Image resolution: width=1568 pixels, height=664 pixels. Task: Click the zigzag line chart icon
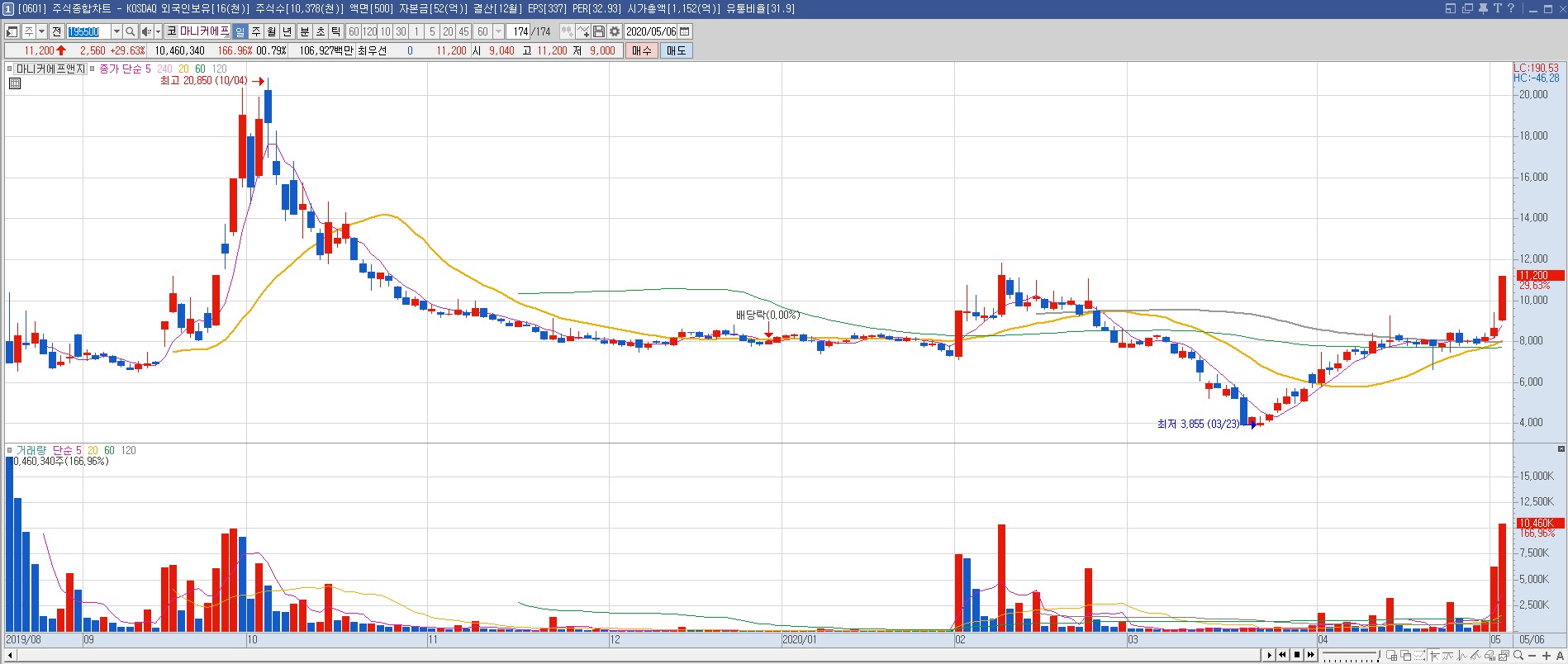(1461, 656)
